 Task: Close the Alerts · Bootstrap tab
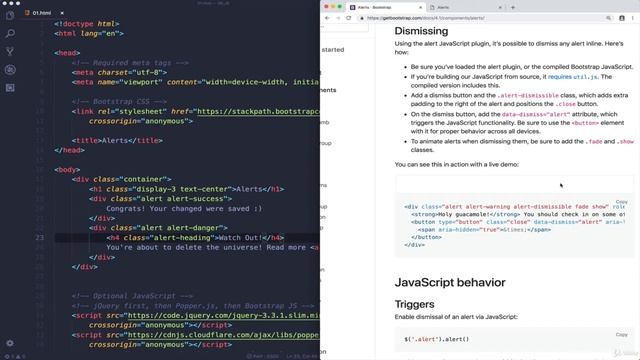[420, 7]
